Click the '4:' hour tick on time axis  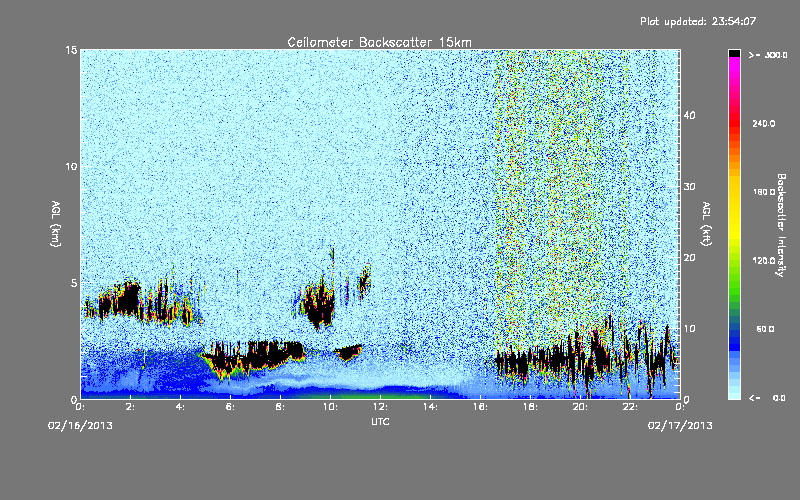[180, 407]
